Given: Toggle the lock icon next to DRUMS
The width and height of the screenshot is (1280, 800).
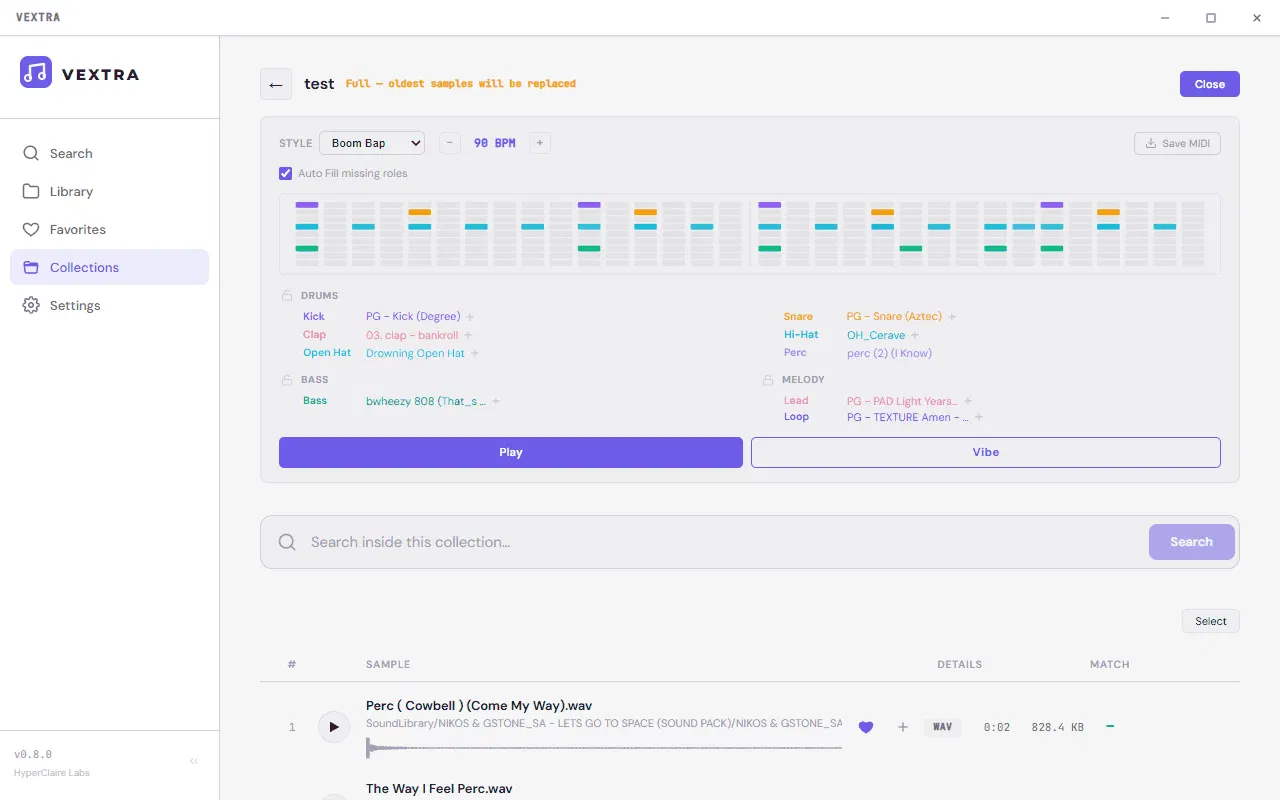Looking at the screenshot, I should click(x=287, y=295).
